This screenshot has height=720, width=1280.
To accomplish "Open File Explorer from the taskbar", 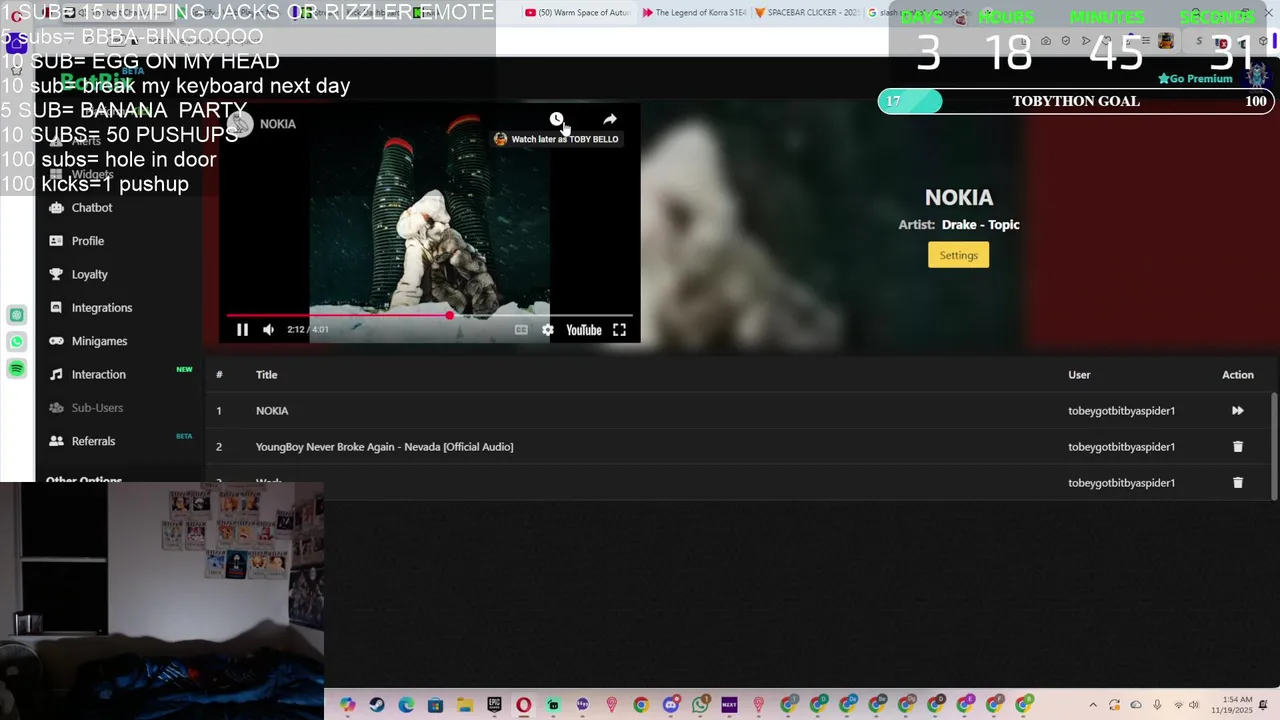I will [465, 705].
